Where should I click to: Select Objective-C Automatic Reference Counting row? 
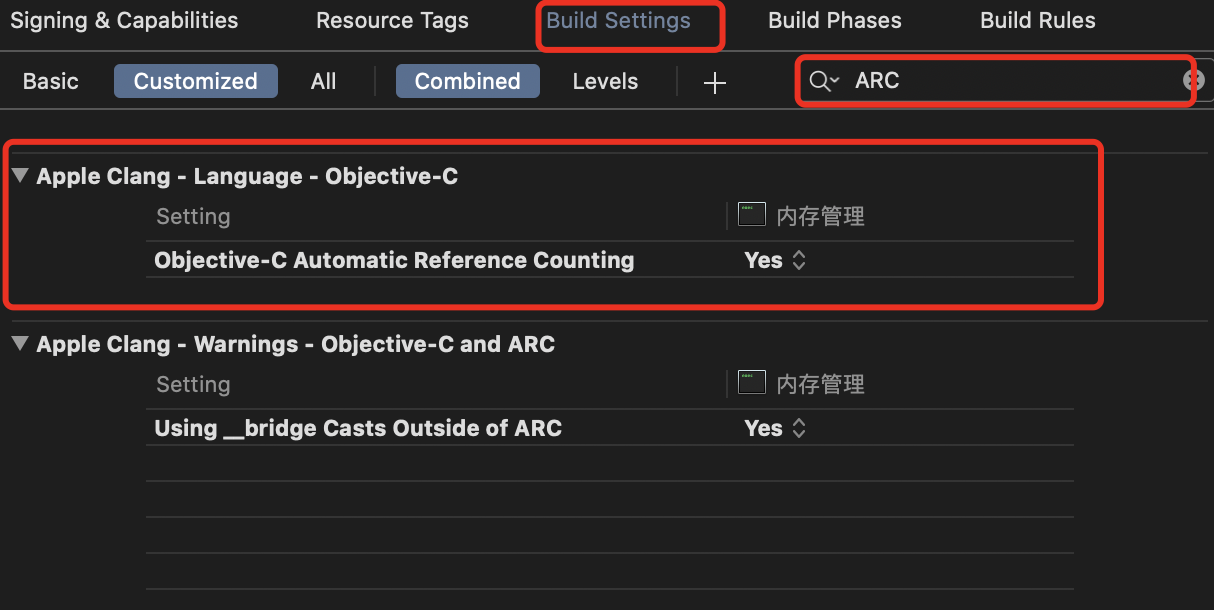(x=610, y=260)
